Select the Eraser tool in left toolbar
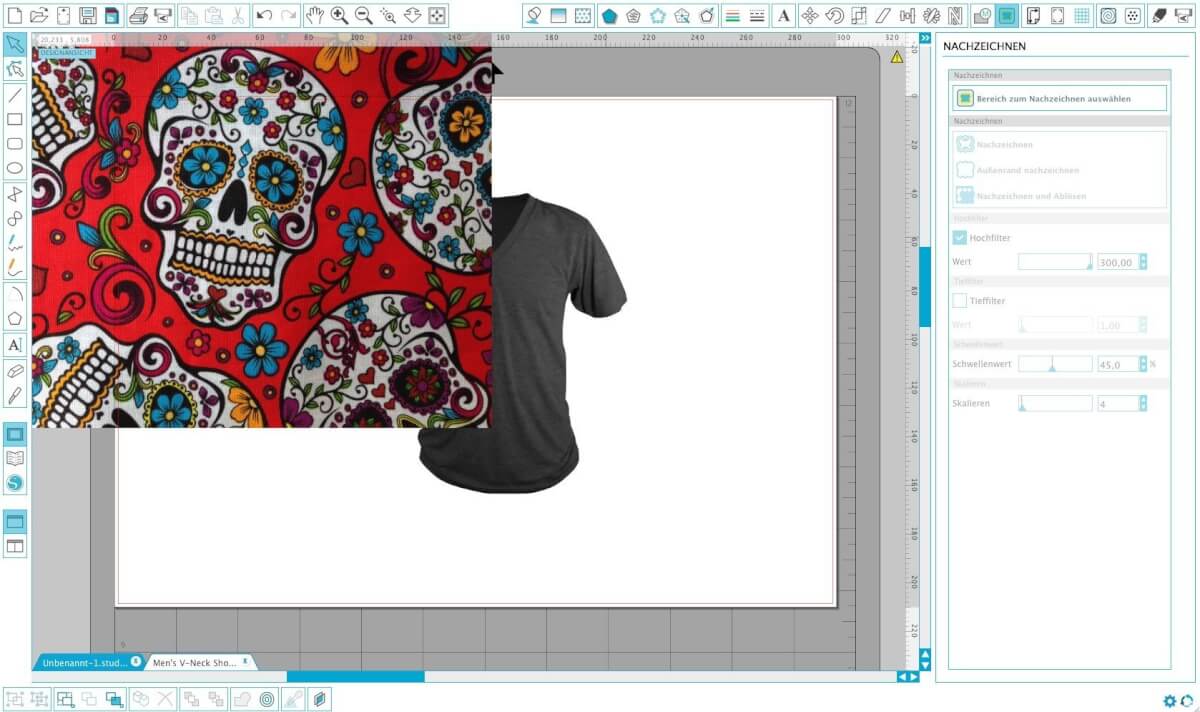 click(x=15, y=371)
